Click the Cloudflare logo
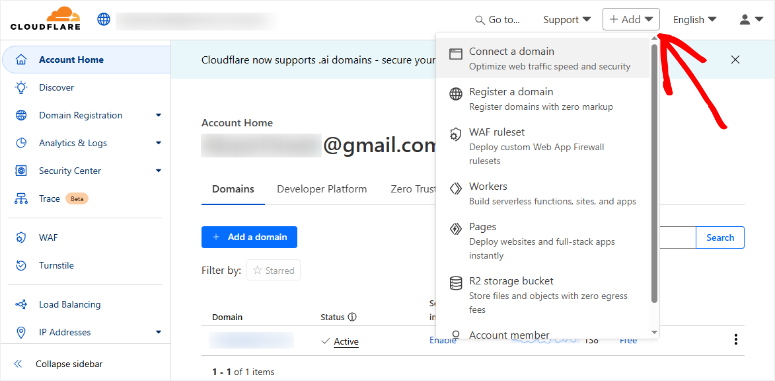Screen dimensions: 775x381 pyautogui.click(x=45, y=19)
